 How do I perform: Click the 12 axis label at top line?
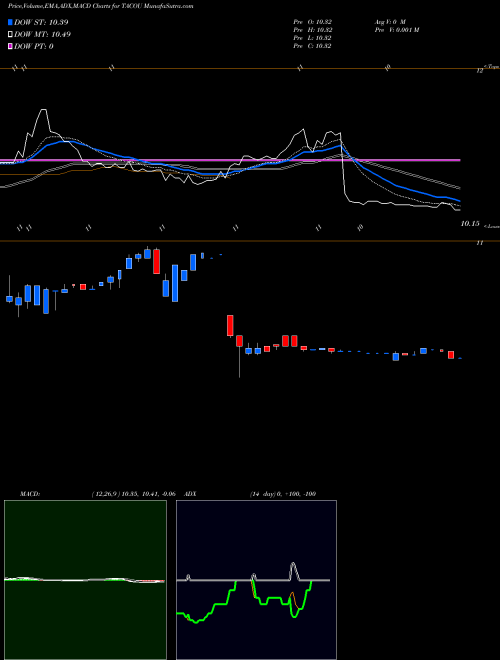pos(479,72)
